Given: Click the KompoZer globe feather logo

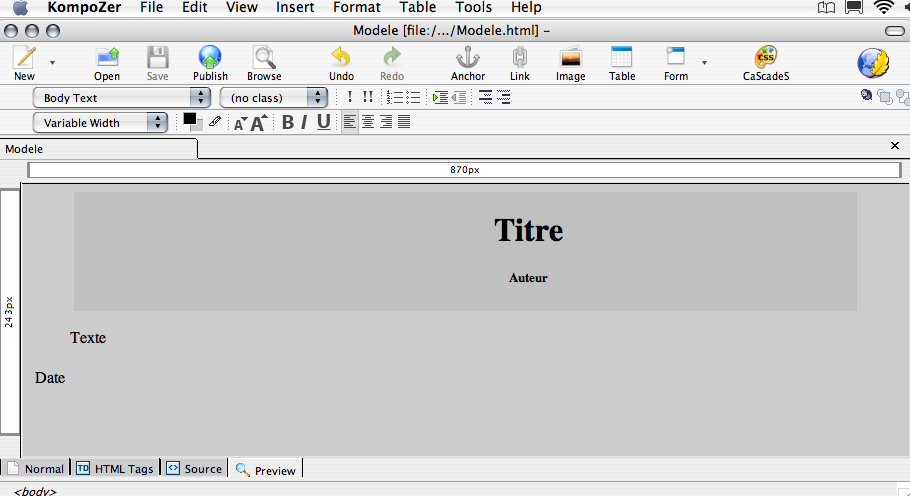Looking at the screenshot, I should click(x=873, y=63).
